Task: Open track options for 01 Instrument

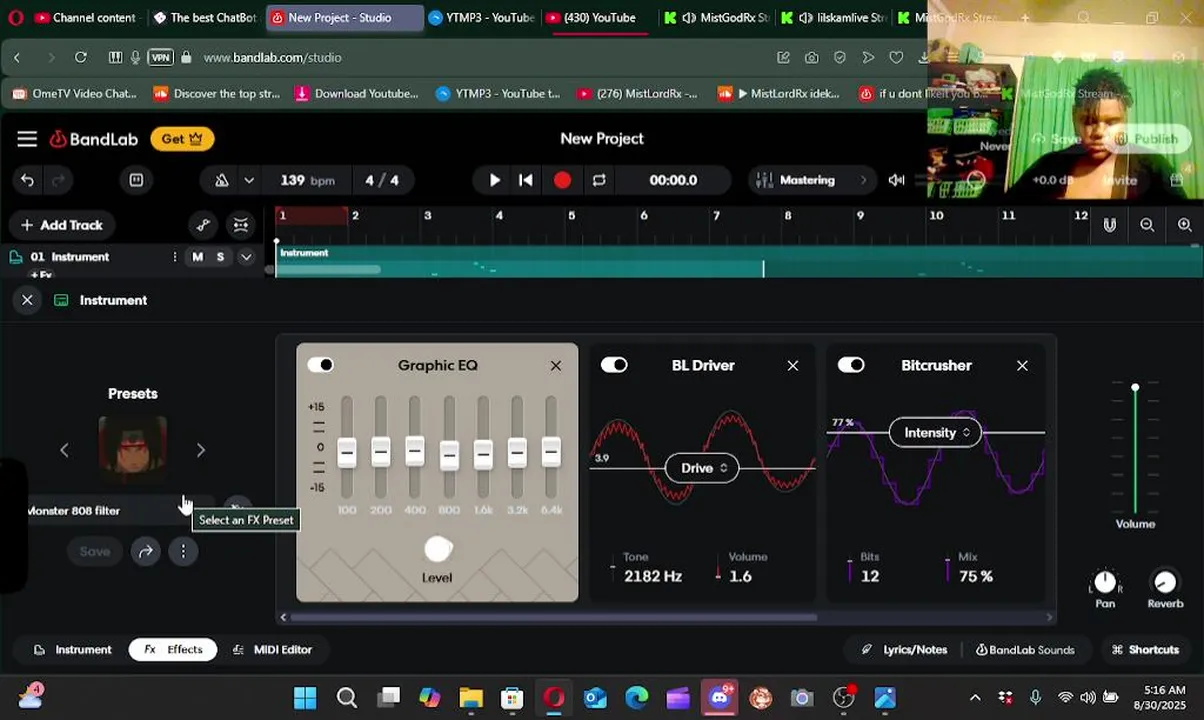Action: tap(175, 257)
